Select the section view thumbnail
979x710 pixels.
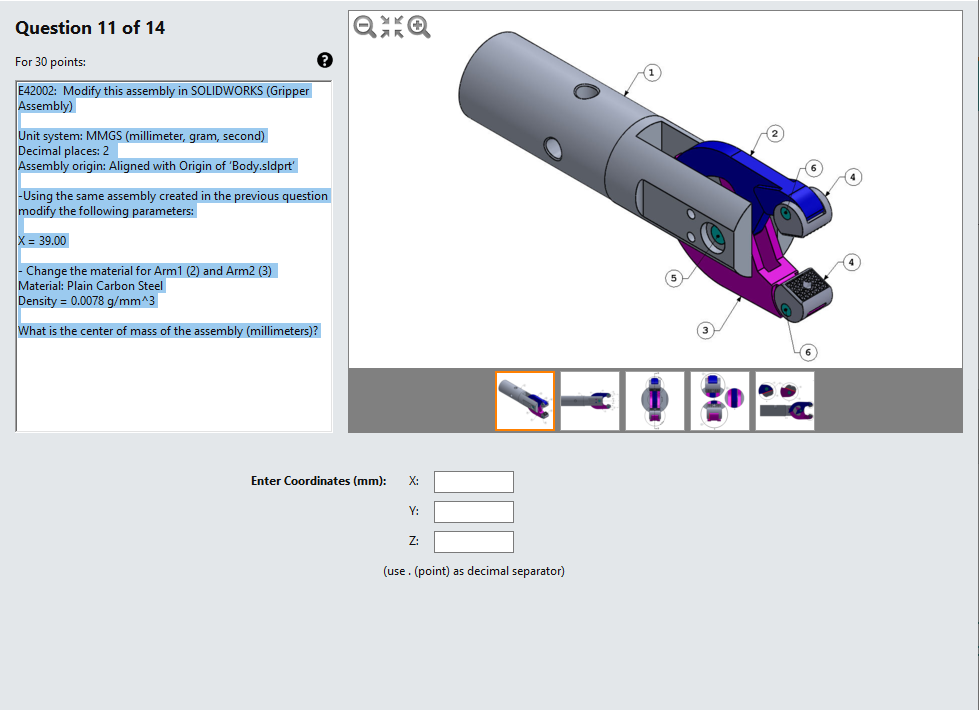pyautogui.click(x=785, y=401)
